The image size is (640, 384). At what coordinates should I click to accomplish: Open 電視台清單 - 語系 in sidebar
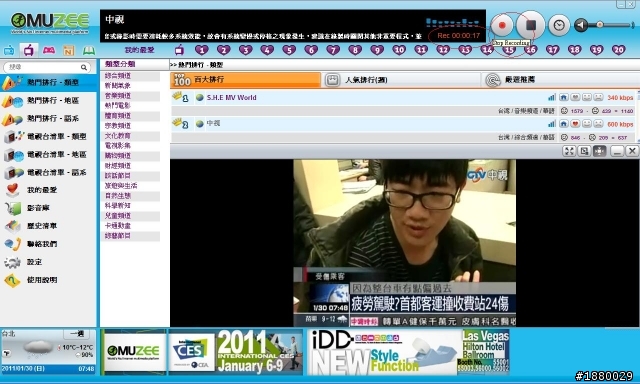pyautogui.click(x=48, y=172)
